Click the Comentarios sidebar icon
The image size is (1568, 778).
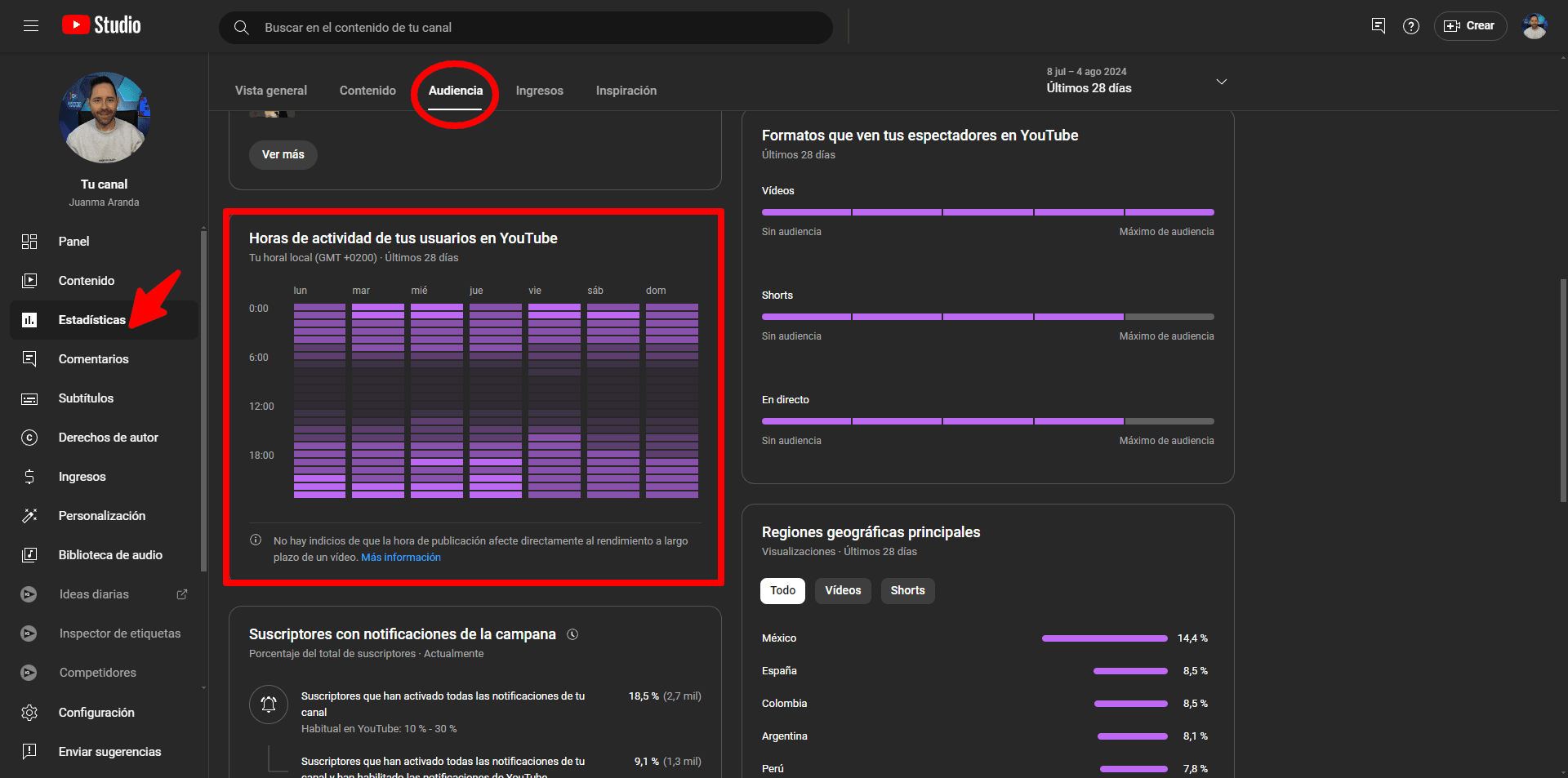pos(29,359)
